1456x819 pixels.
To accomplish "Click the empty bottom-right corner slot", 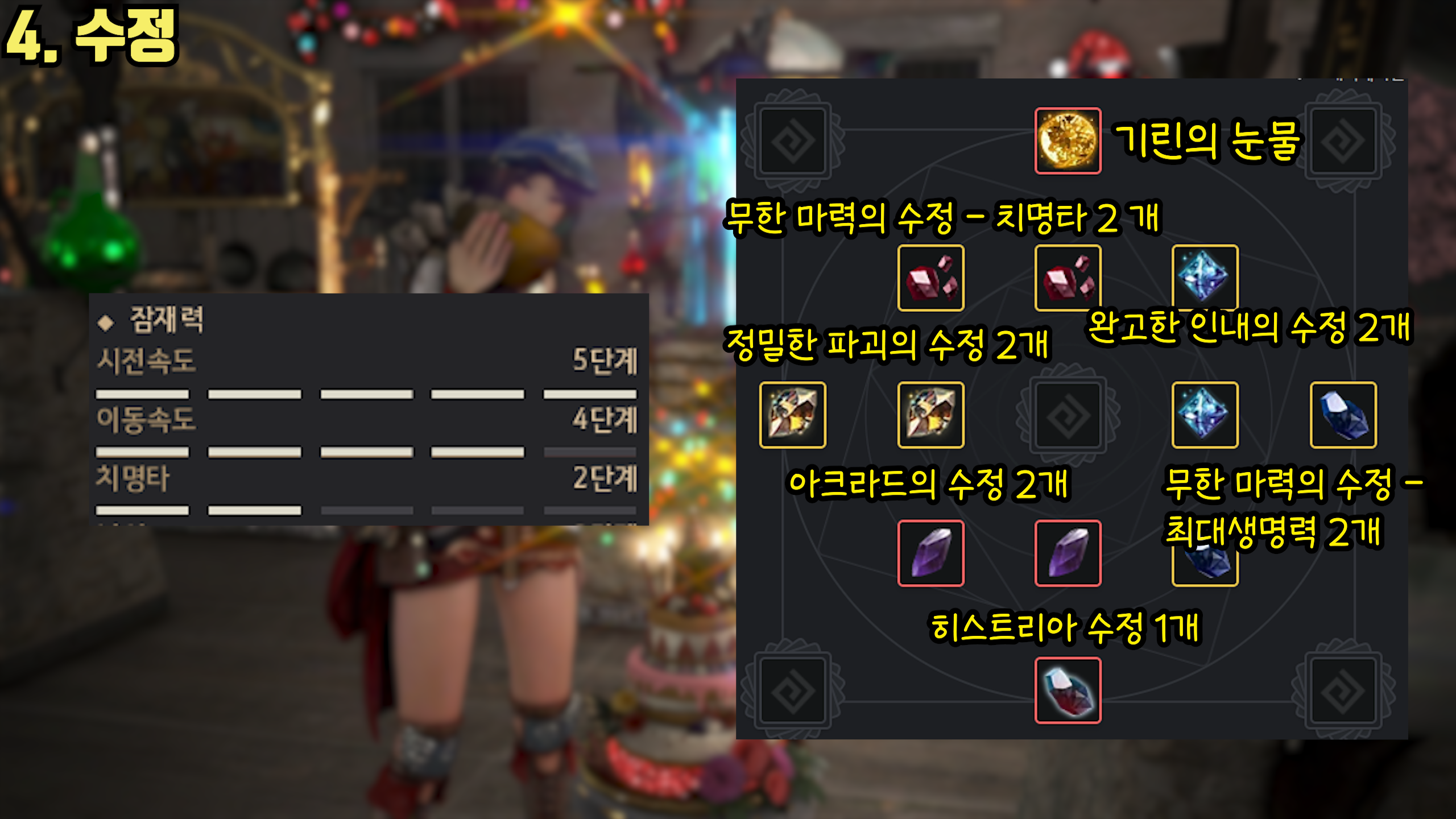I will 1343,690.
